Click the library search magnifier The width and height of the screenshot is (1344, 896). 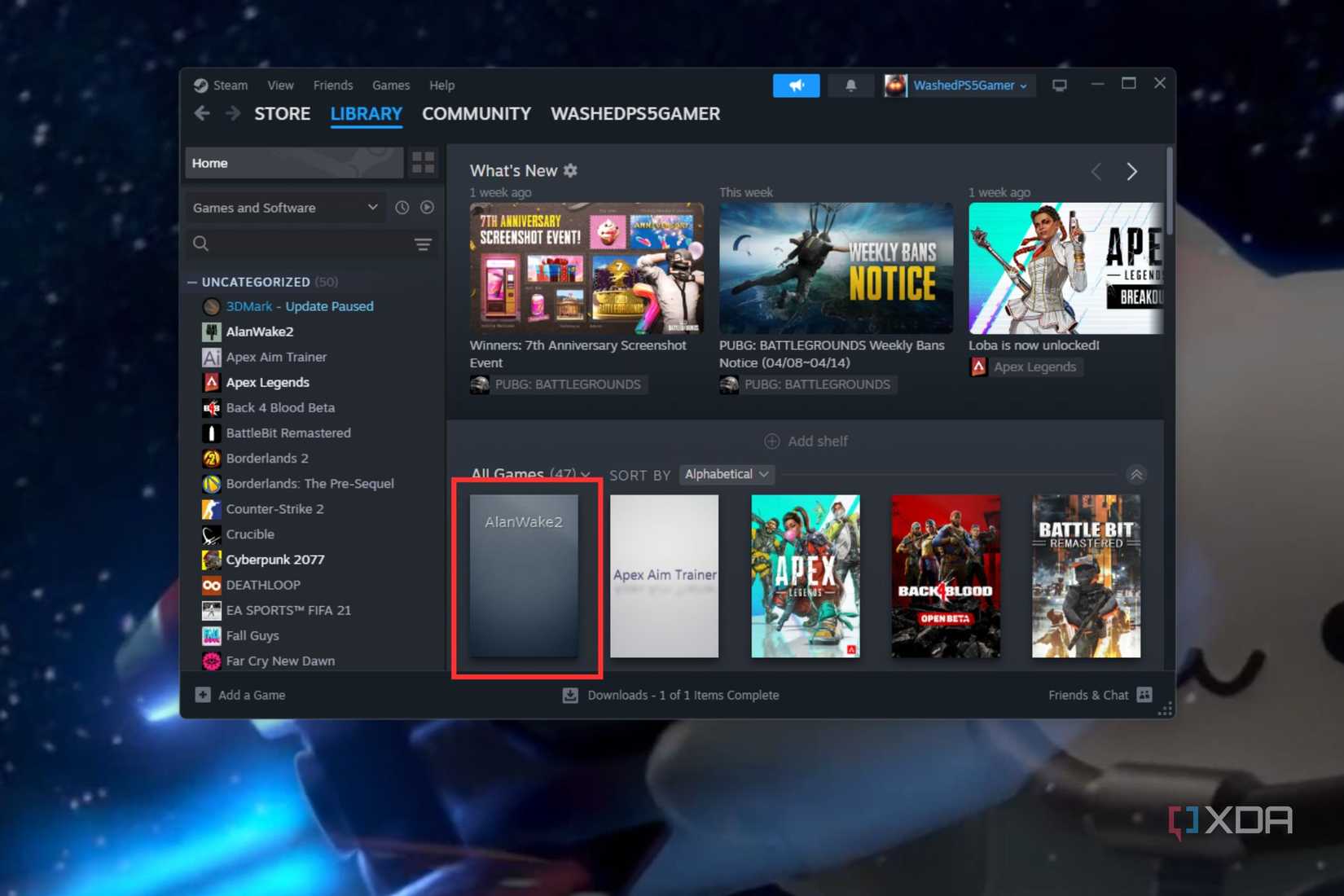[200, 243]
